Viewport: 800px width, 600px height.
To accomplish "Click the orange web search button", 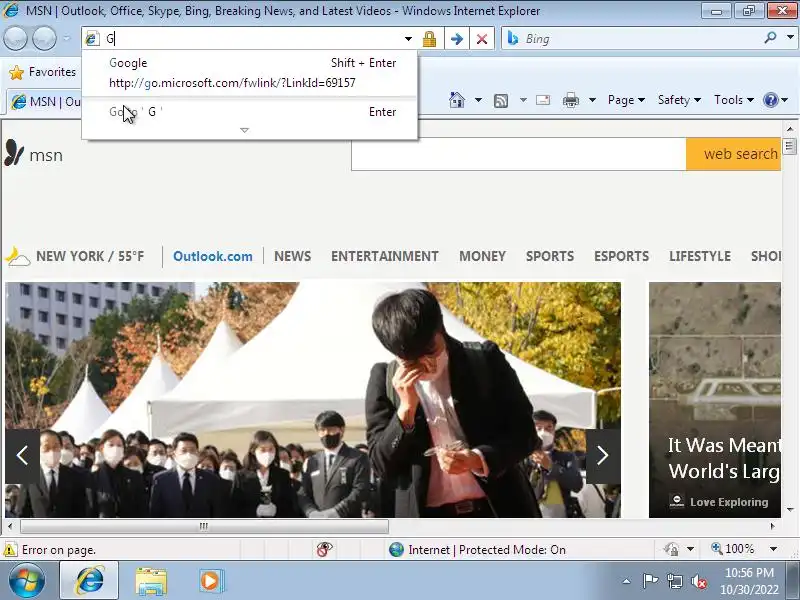I will coord(734,154).
